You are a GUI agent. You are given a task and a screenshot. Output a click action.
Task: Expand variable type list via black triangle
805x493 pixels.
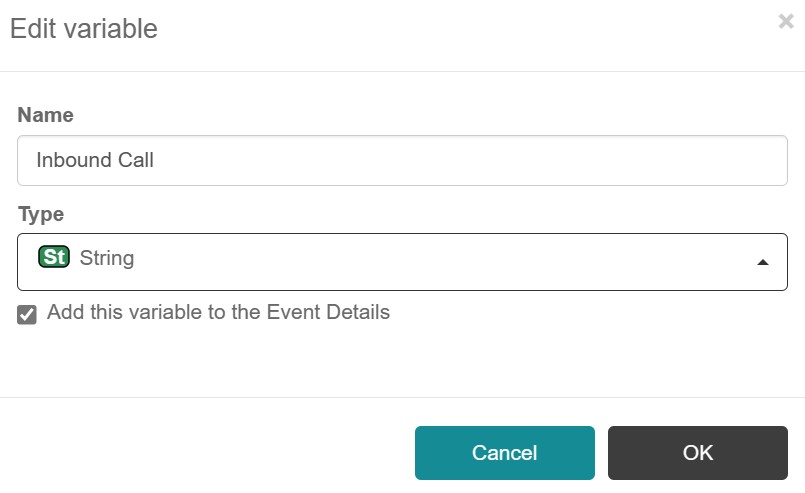tap(763, 262)
